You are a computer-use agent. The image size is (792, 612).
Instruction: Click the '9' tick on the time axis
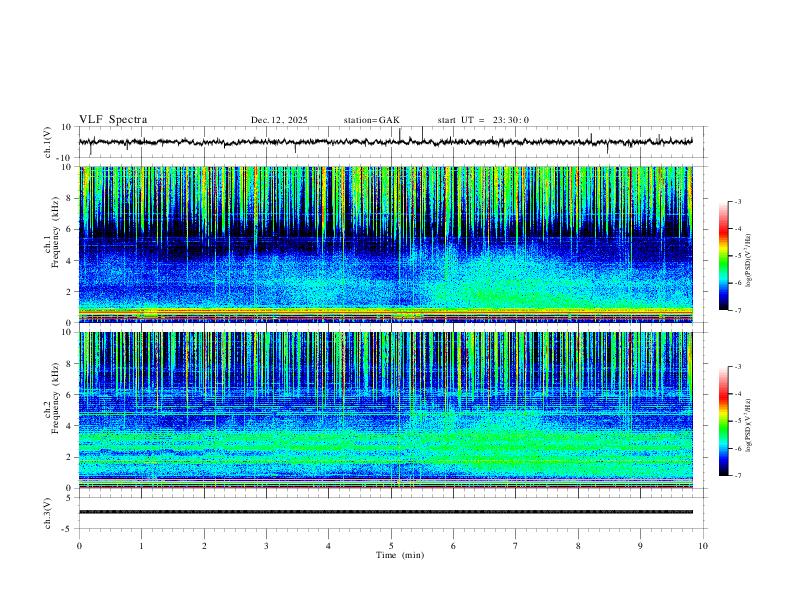tap(640, 546)
